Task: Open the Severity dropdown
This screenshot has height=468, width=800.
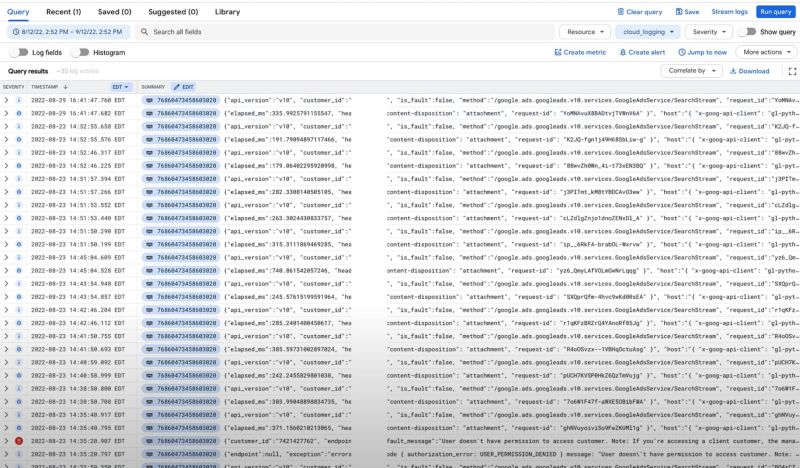Action: (x=709, y=32)
